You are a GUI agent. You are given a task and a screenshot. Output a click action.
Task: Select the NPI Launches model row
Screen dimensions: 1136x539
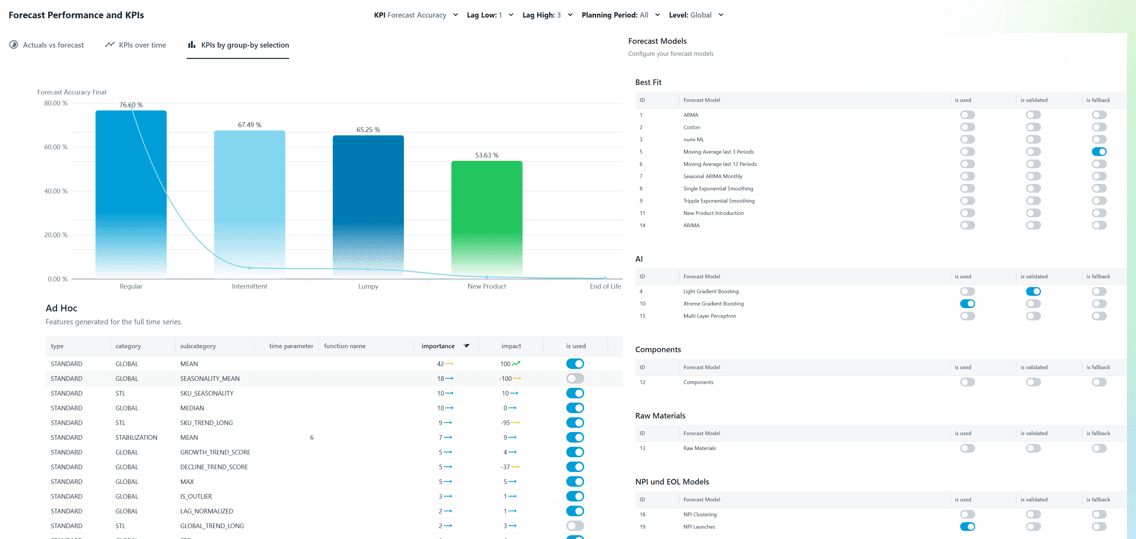700,527
